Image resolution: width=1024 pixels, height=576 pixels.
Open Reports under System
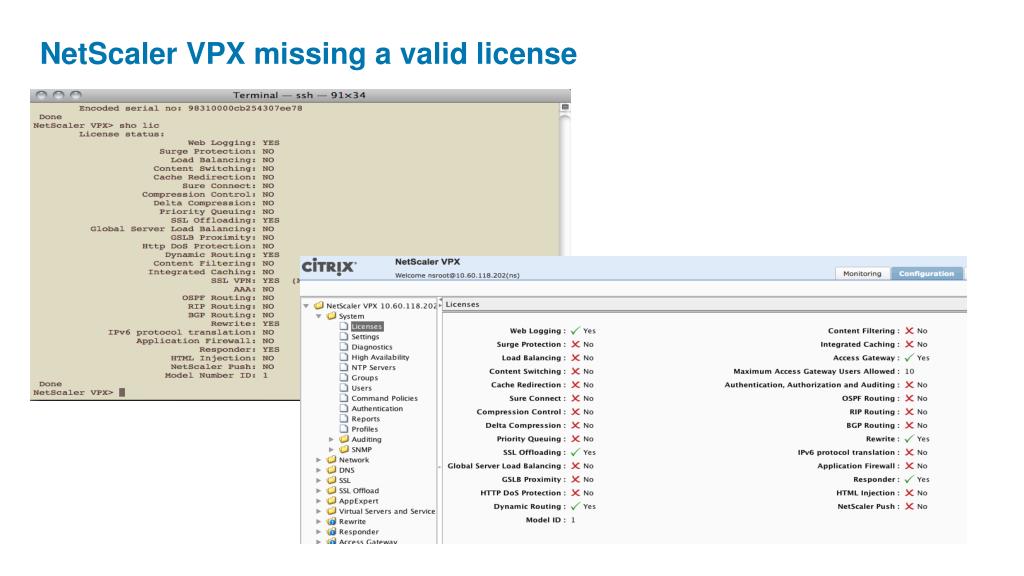click(365, 419)
